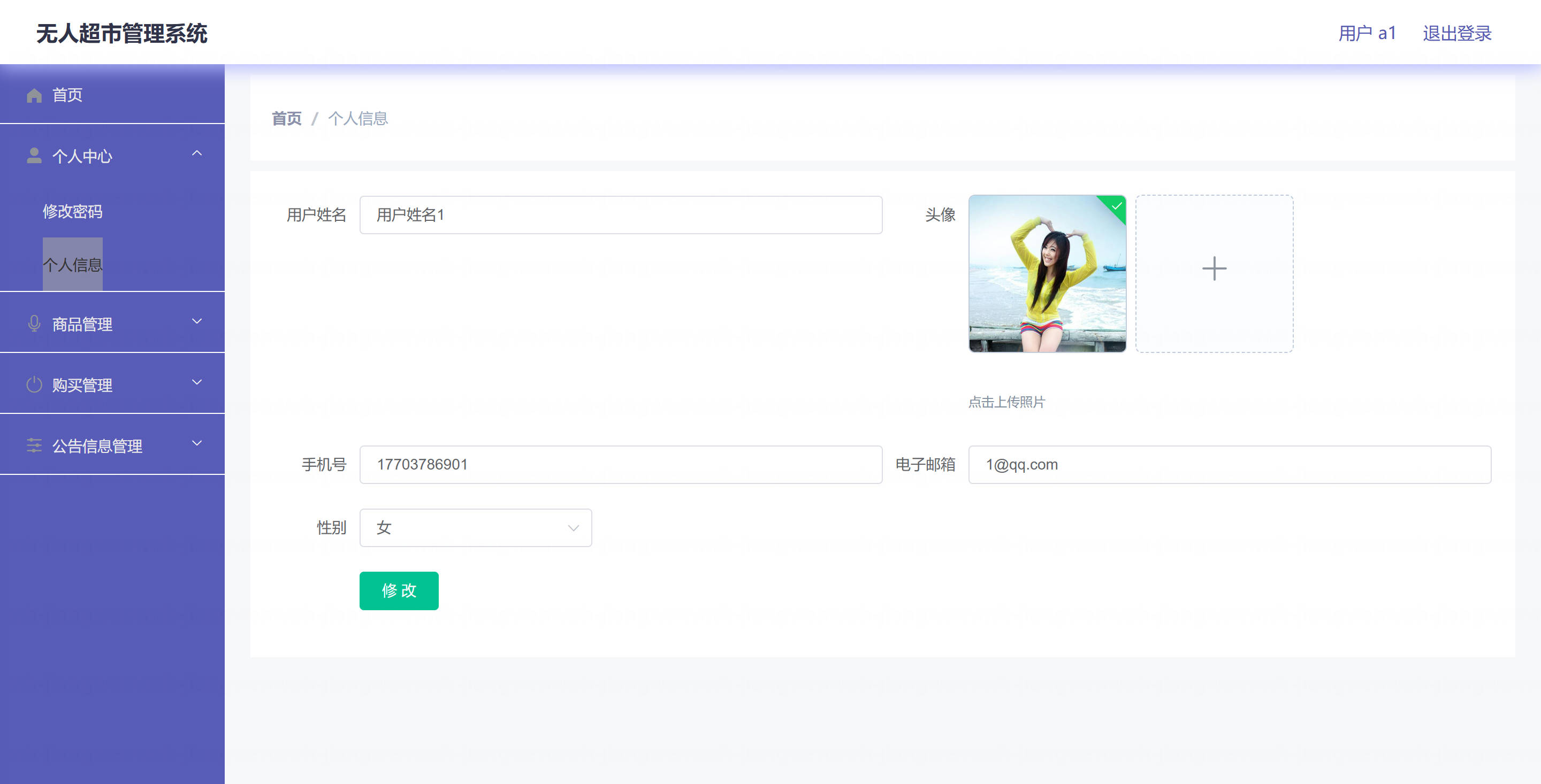
Task: Expand the 商品管理 menu chevron
Action: click(x=197, y=321)
